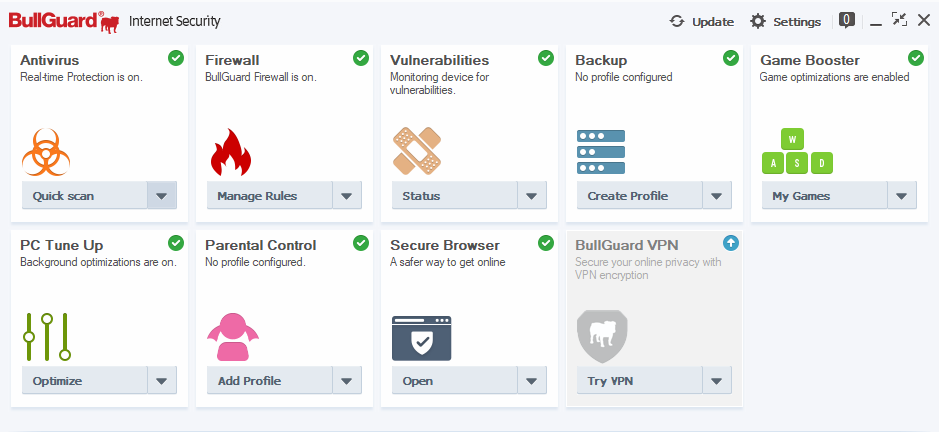Expand the Quick scan dropdown arrow
Image resolution: width=939 pixels, height=432 pixels.
click(162, 196)
